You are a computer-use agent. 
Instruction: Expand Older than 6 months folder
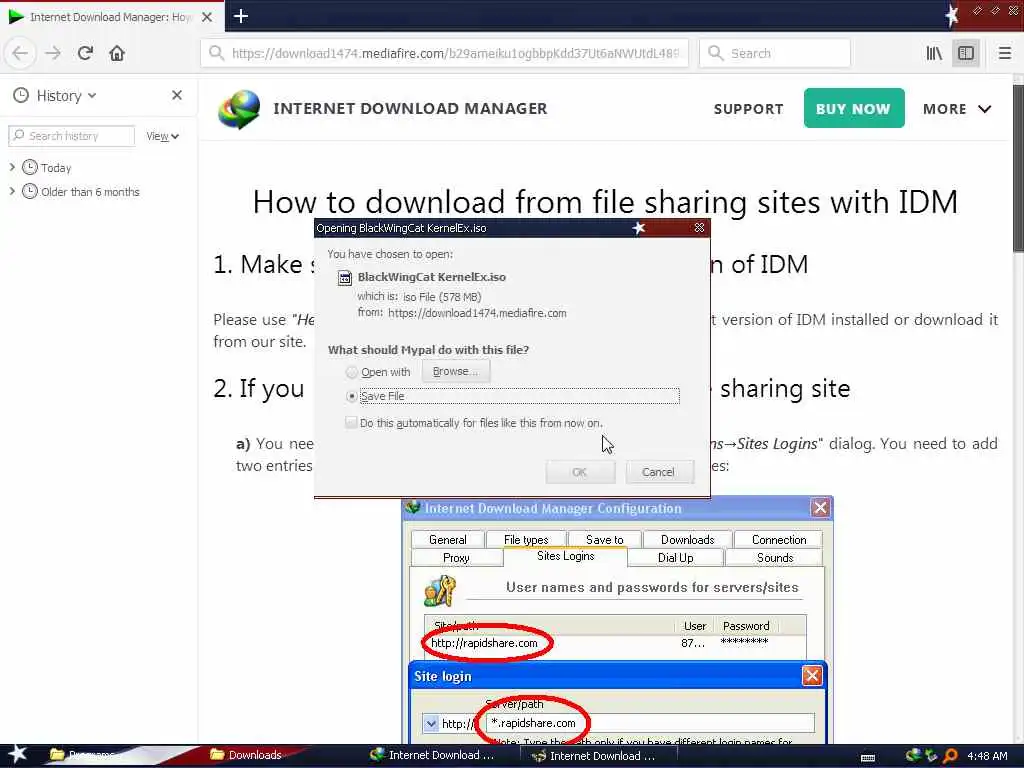coord(12,191)
